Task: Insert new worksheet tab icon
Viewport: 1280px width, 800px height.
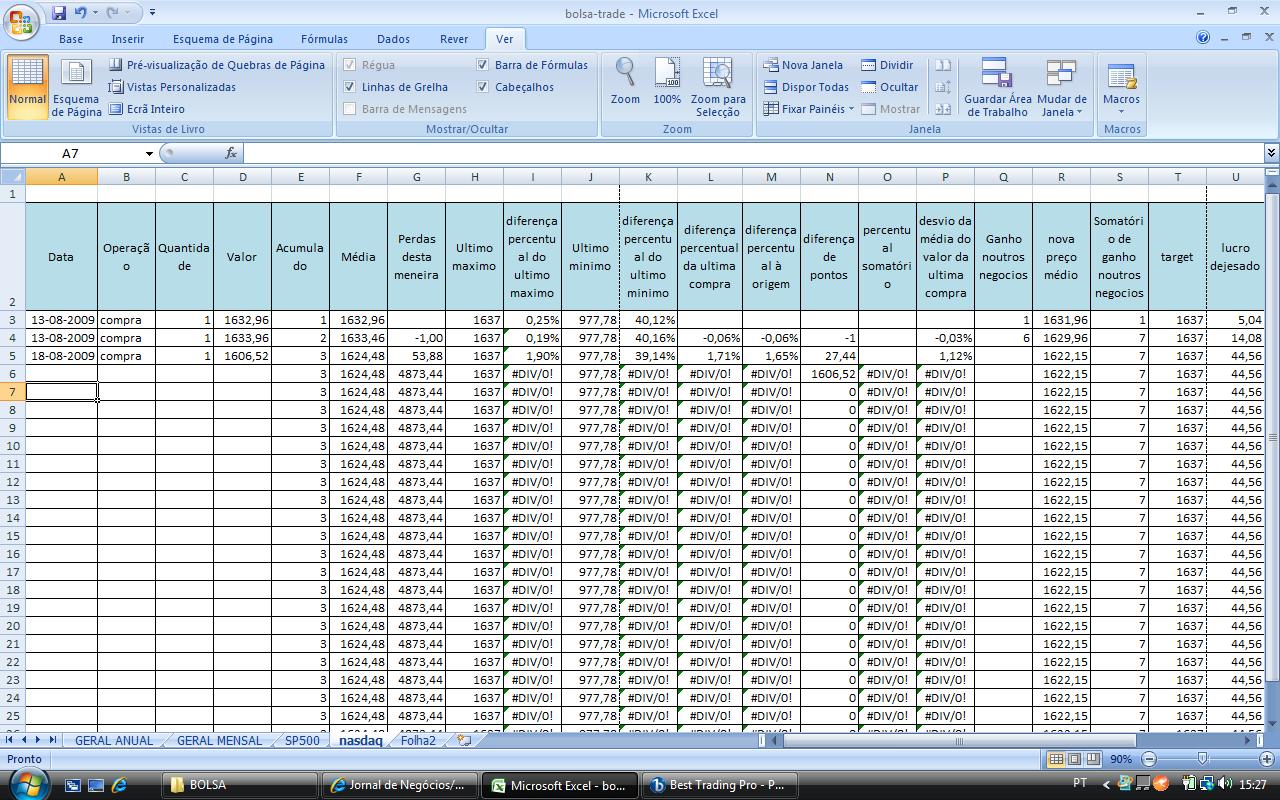Action: pos(464,740)
